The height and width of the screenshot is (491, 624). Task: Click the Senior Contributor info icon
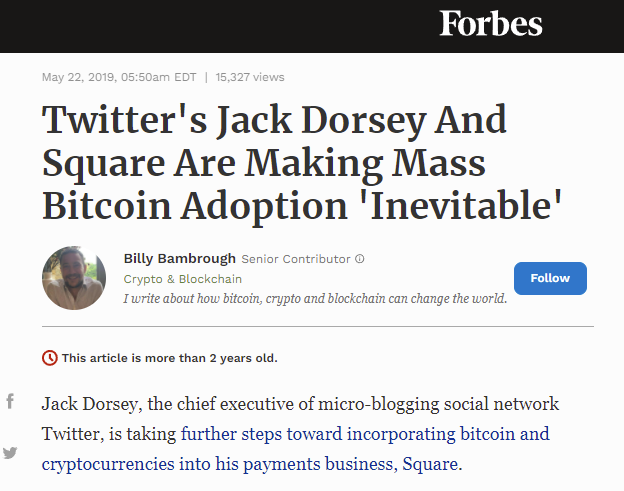pyautogui.click(x=360, y=259)
